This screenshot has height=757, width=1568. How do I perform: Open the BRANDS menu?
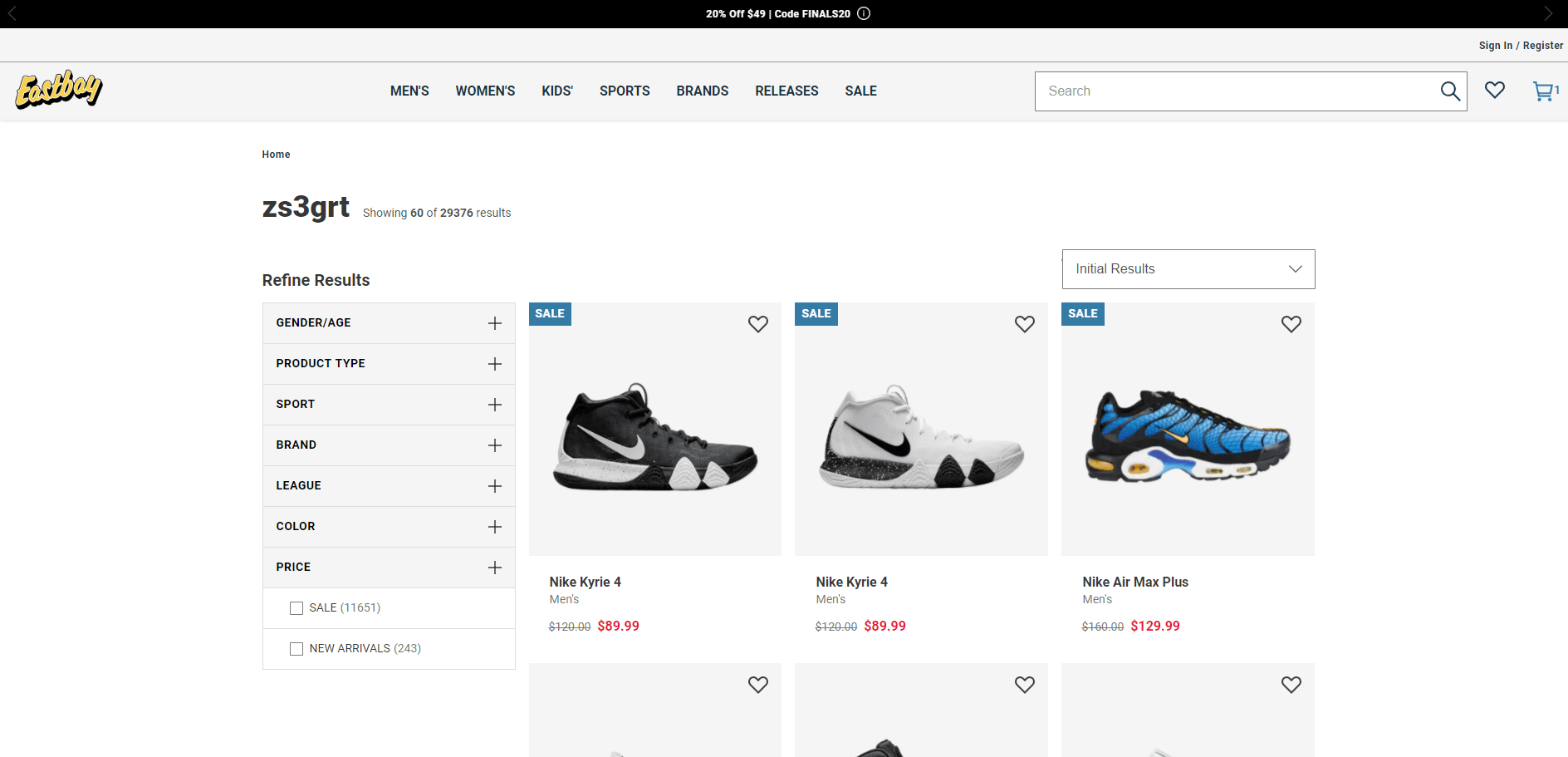tap(703, 91)
